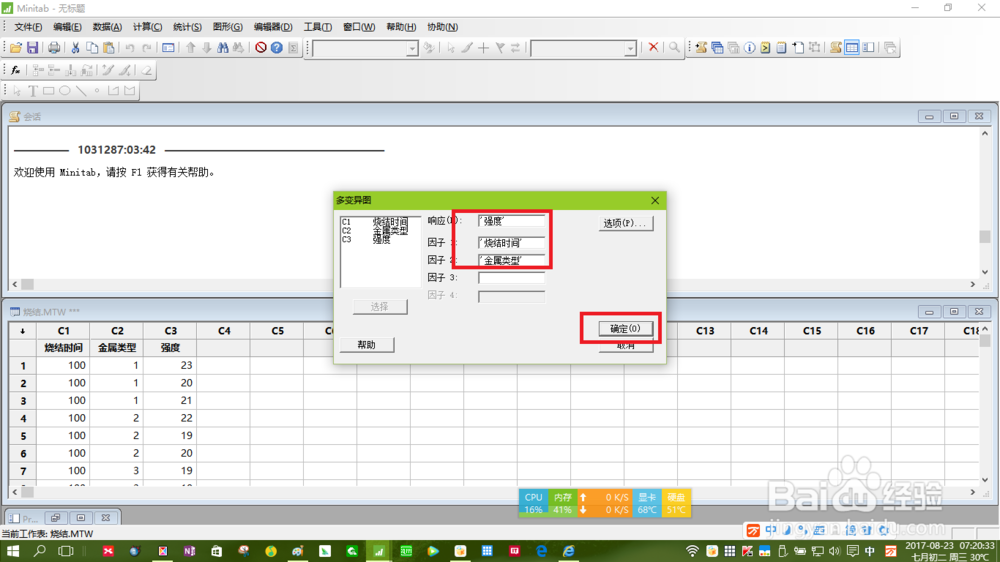Click the 响应 response input field
Image resolution: width=1000 pixels, height=562 pixels.
pos(511,221)
